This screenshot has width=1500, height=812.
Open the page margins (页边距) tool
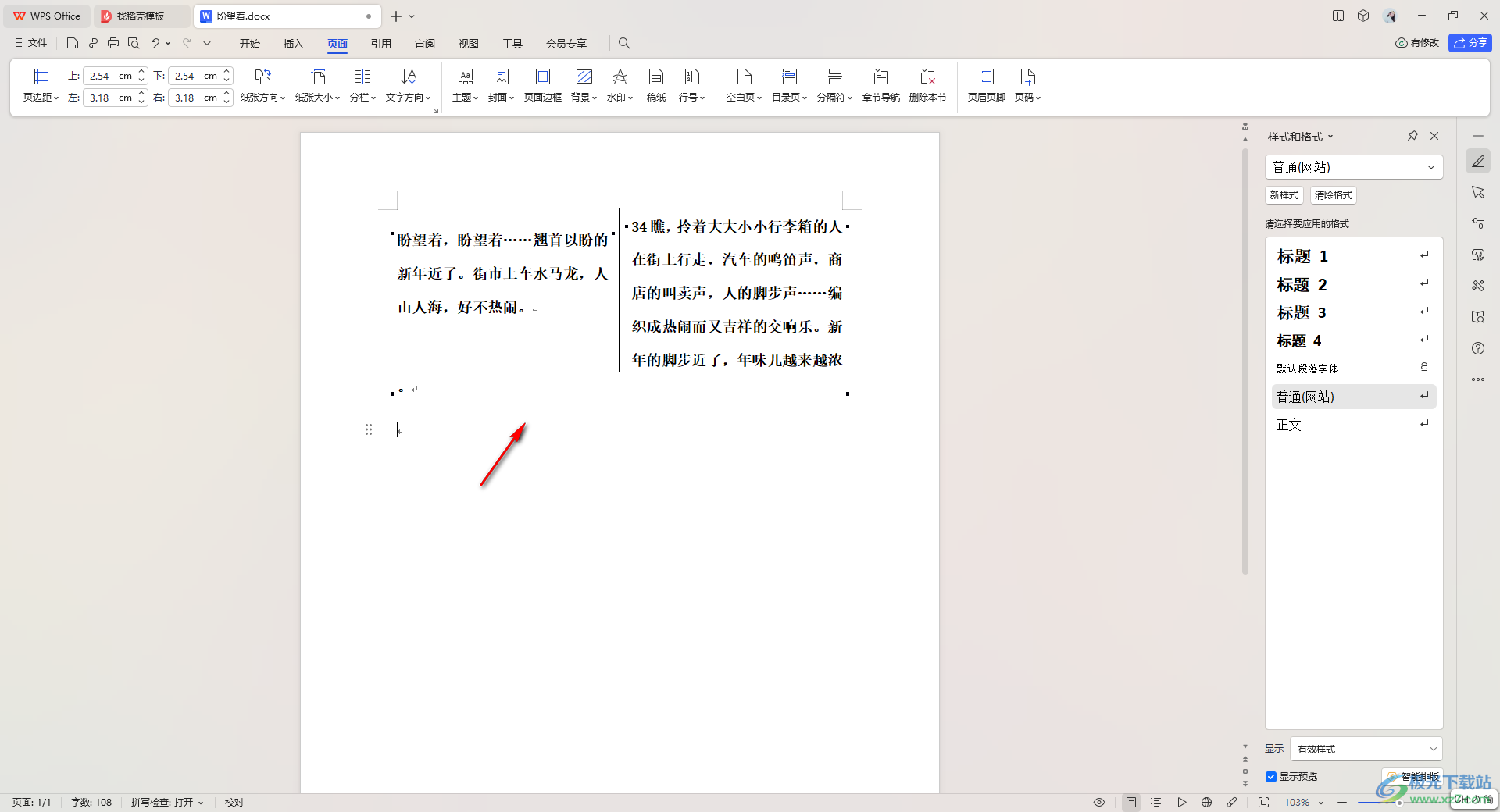point(41,85)
